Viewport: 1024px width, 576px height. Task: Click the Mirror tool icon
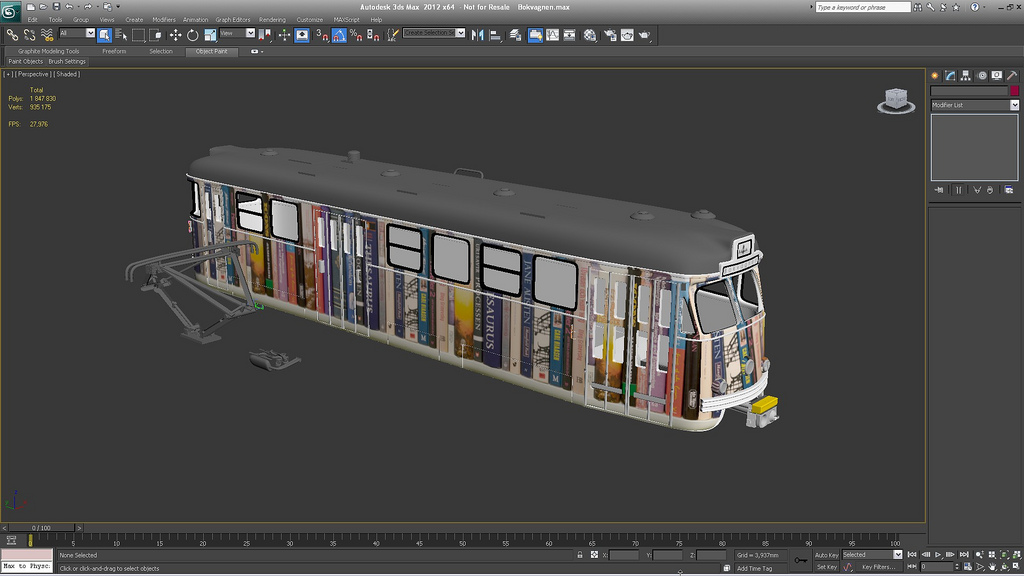[477, 35]
